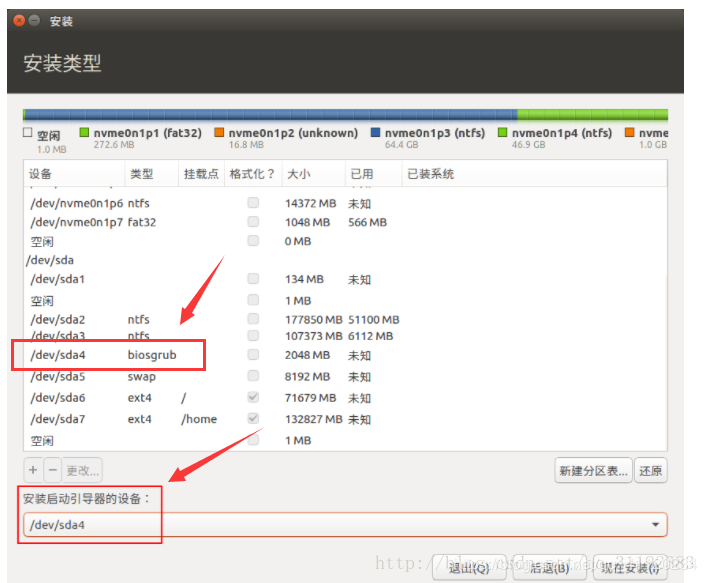Toggle format checkbox for /dev/sda4 biosgrub
This screenshot has height=583, width=707.
pyautogui.click(x=253, y=354)
